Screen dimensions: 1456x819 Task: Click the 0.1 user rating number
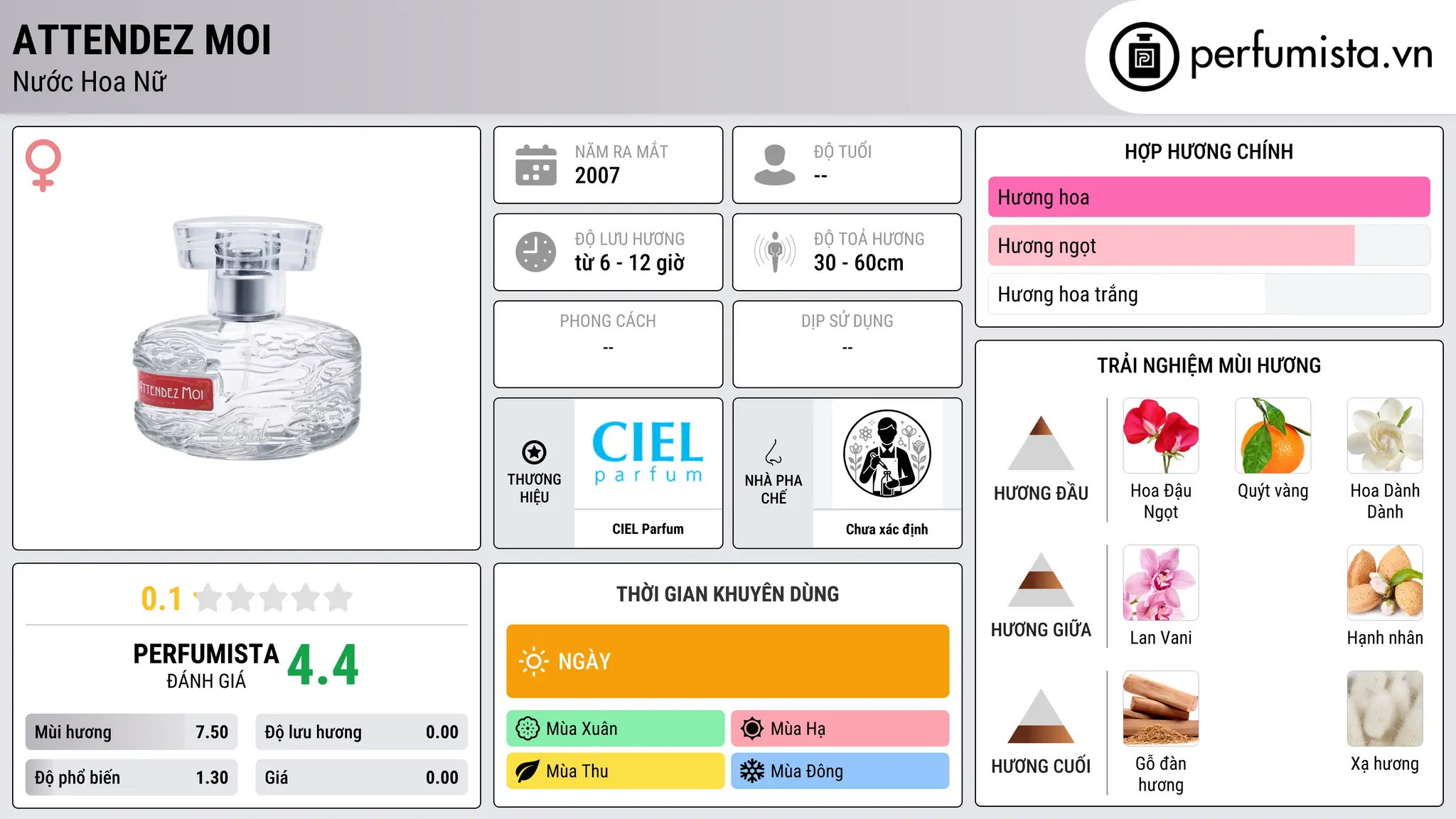pyautogui.click(x=161, y=599)
